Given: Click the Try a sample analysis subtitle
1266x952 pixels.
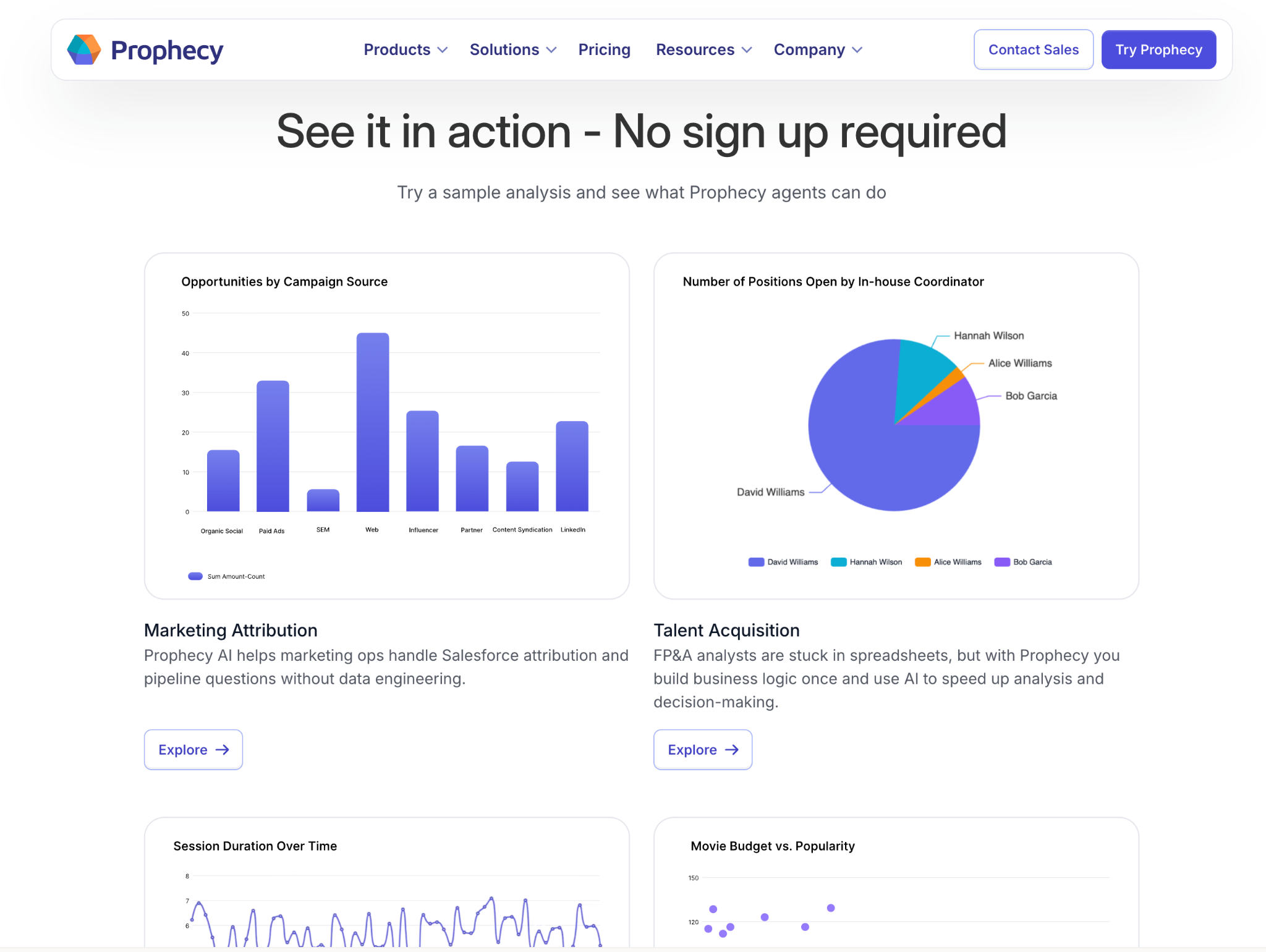Looking at the screenshot, I should pos(642,192).
